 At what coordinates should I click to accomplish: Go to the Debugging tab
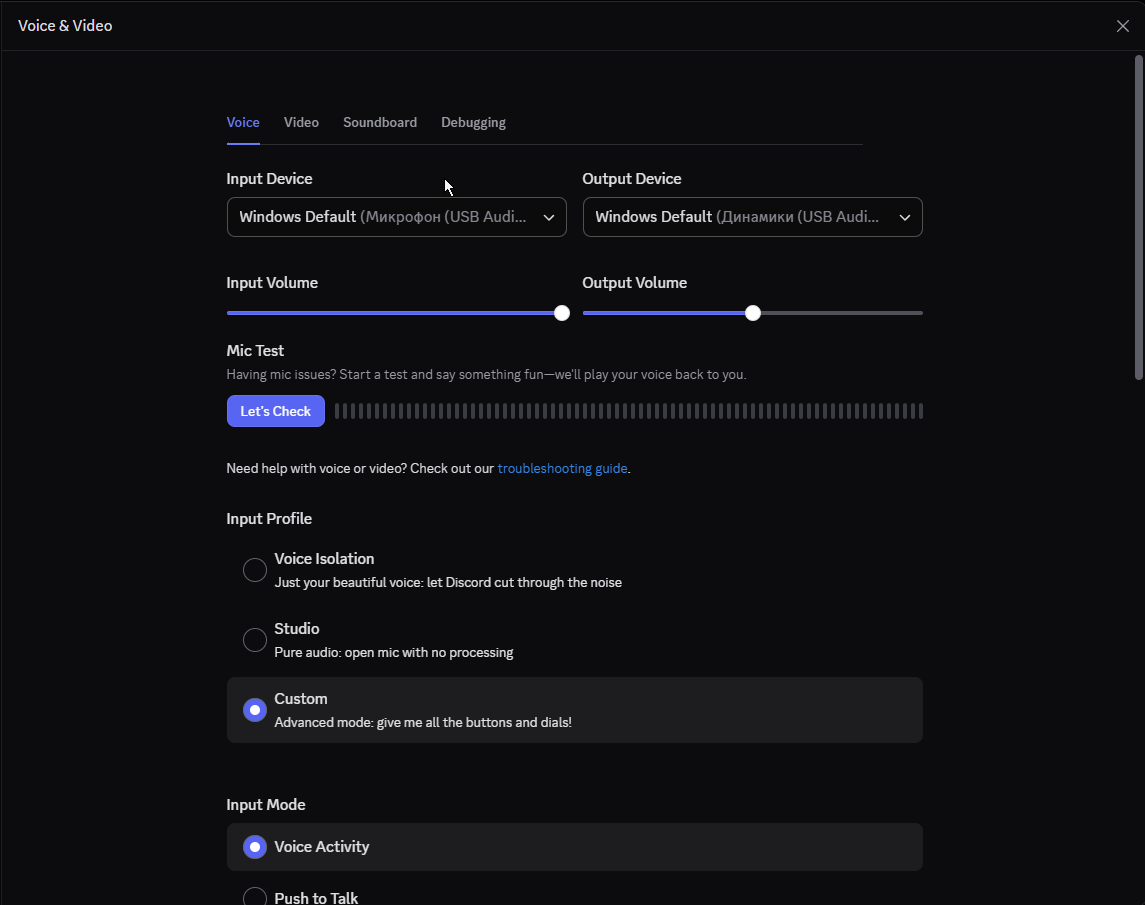coord(473,123)
